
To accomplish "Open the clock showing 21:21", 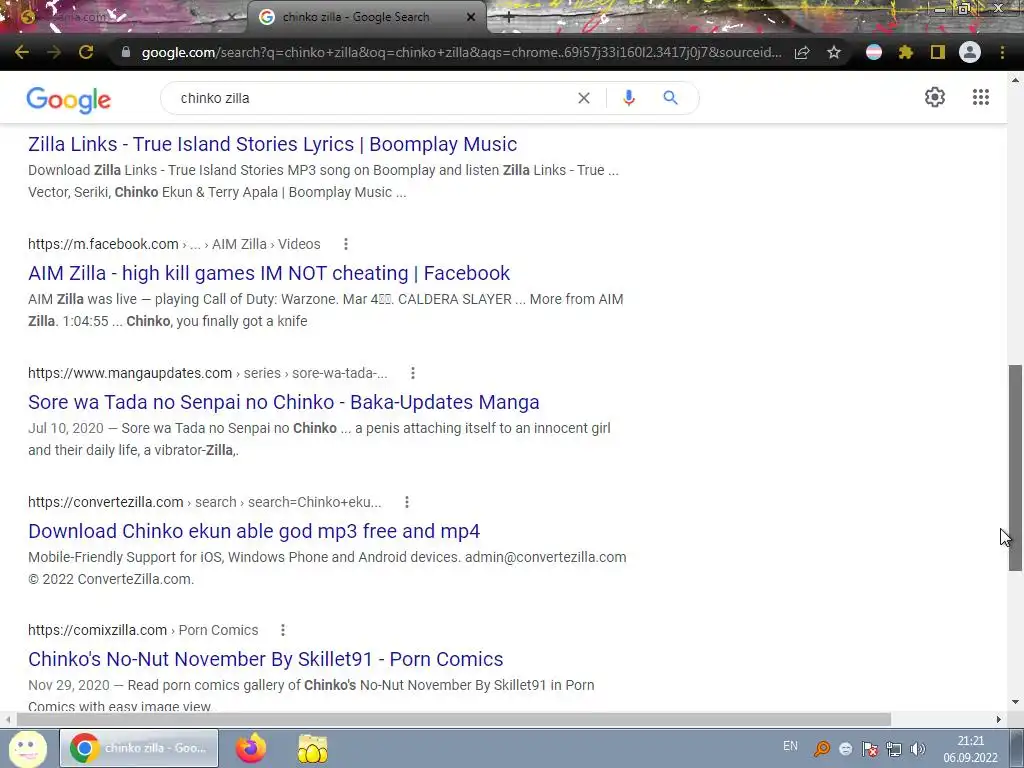I will (970, 749).
